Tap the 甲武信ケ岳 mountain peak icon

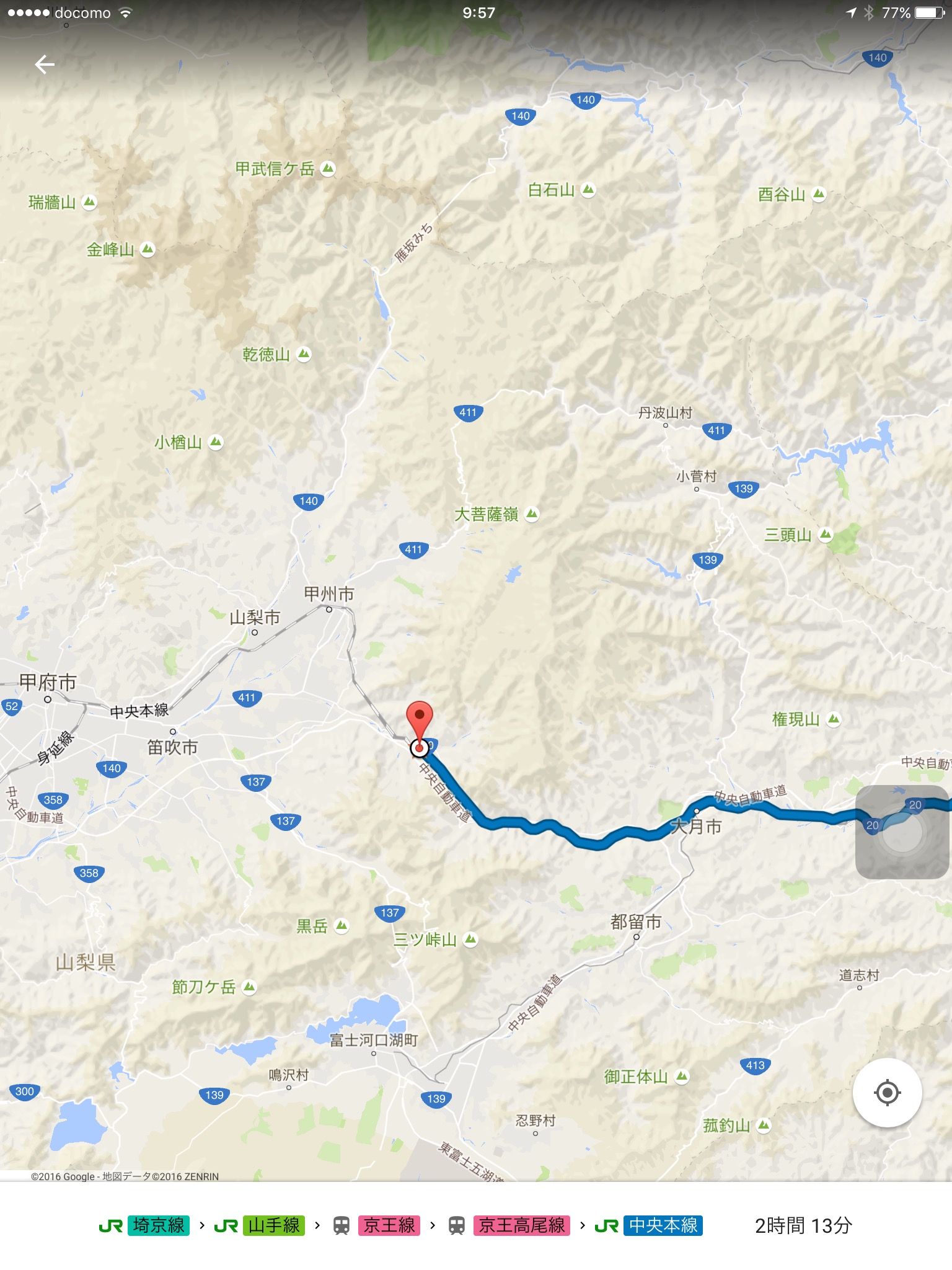click(x=328, y=168)
